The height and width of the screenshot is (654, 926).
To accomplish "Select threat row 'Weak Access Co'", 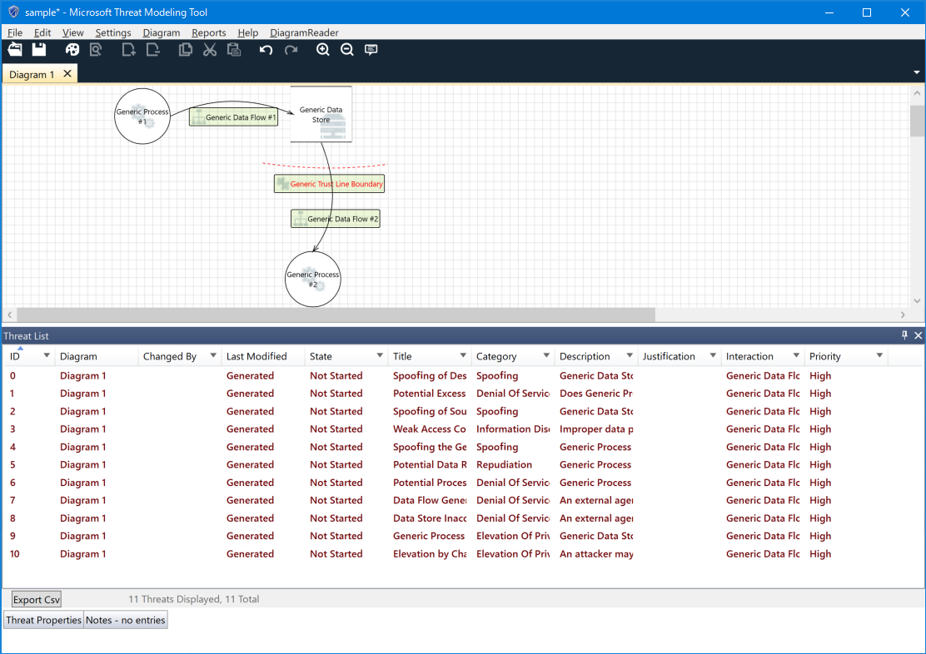I will pyautogui.click(x=462, y=429).
